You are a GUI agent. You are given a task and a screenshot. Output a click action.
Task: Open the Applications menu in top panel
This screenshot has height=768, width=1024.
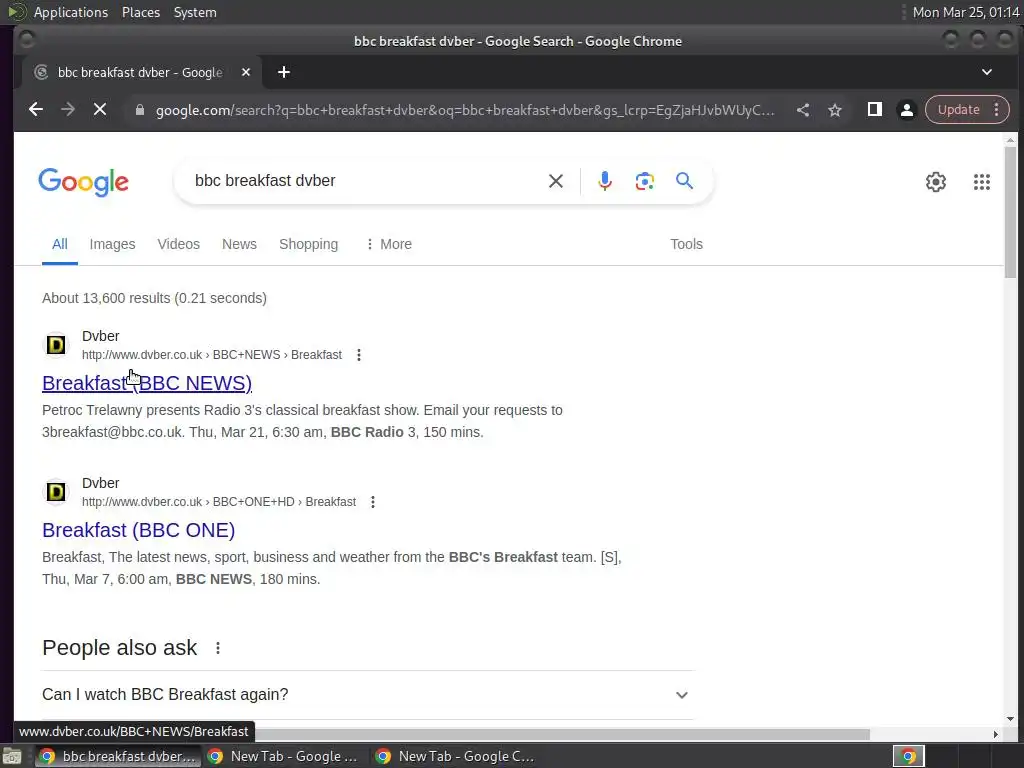click(71, 12)
